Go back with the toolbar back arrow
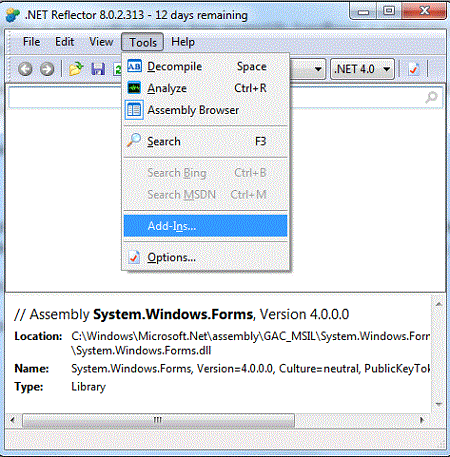The image size is (450, 457). [25, 69]
